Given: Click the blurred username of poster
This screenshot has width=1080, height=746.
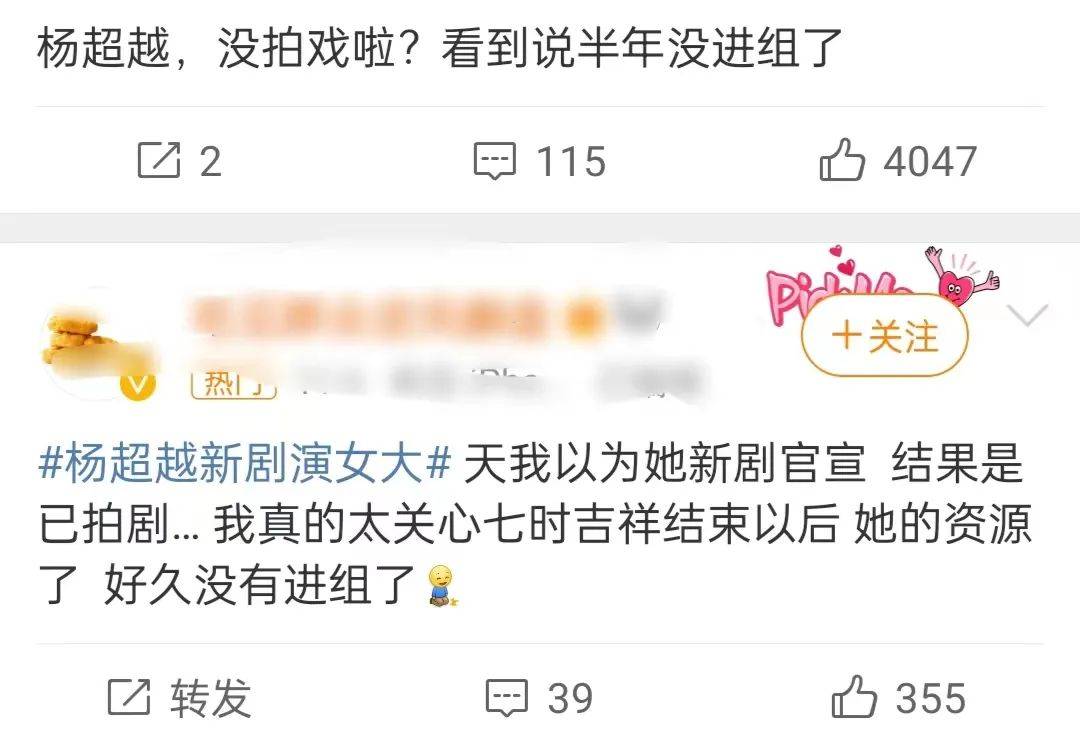Looking at the screenshot, I should (x=424, y=315).
